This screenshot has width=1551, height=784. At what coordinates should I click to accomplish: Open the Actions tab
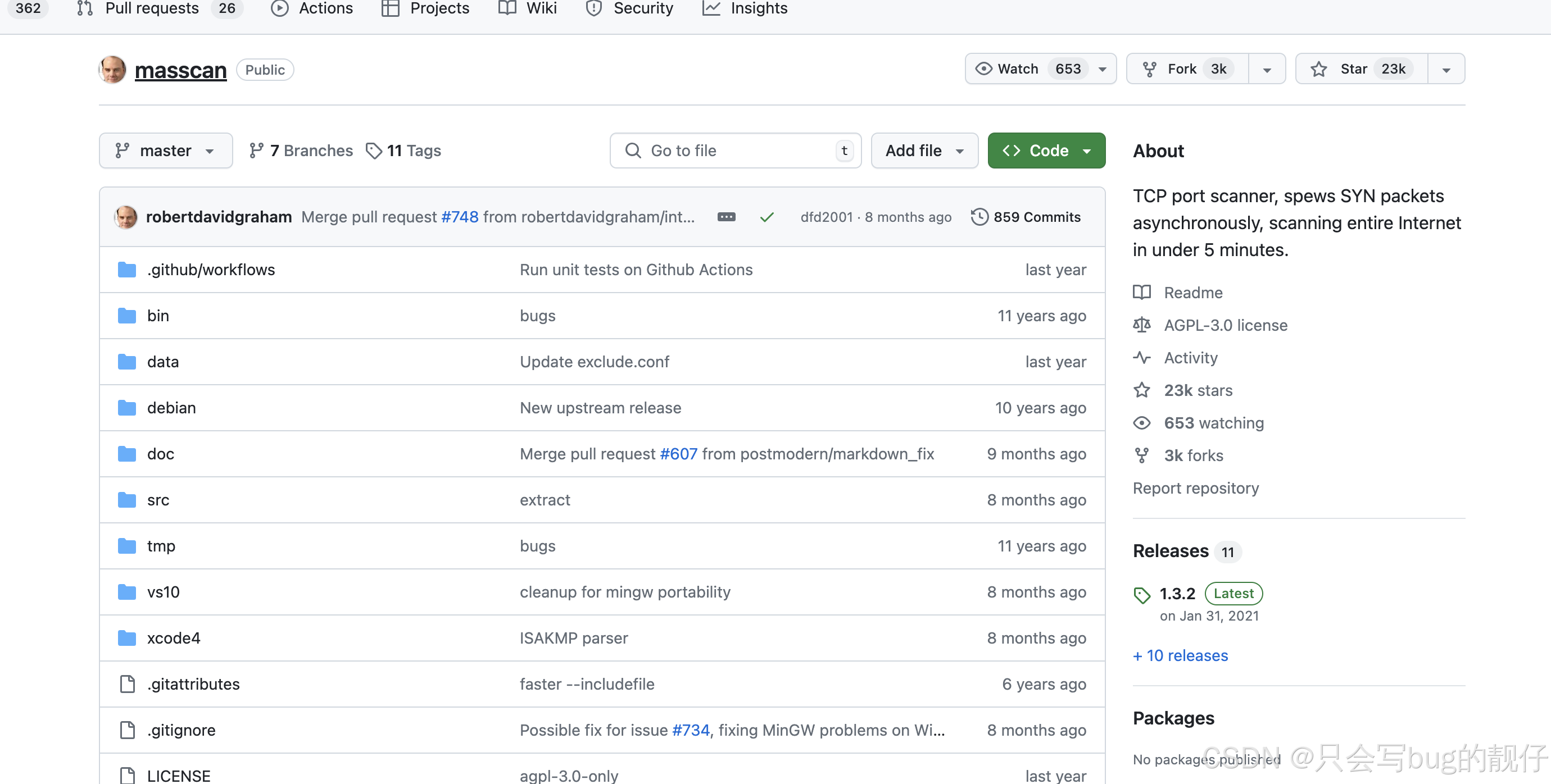312,8
